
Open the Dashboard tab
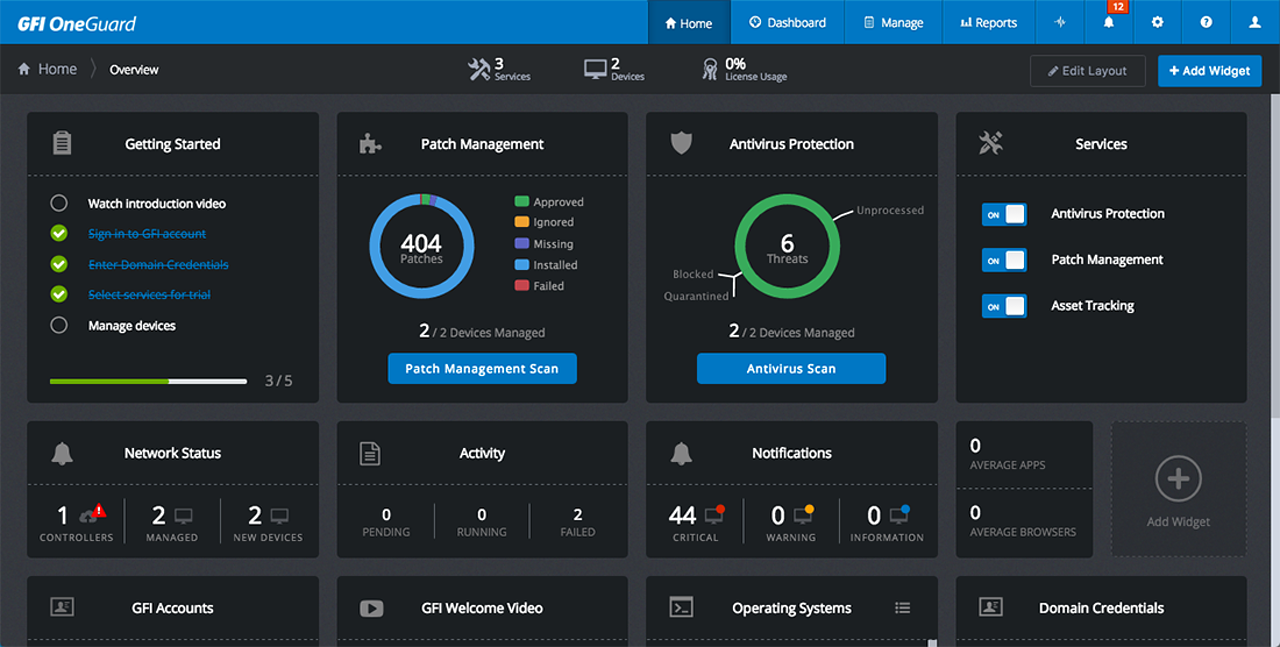[x=787, y=22]
